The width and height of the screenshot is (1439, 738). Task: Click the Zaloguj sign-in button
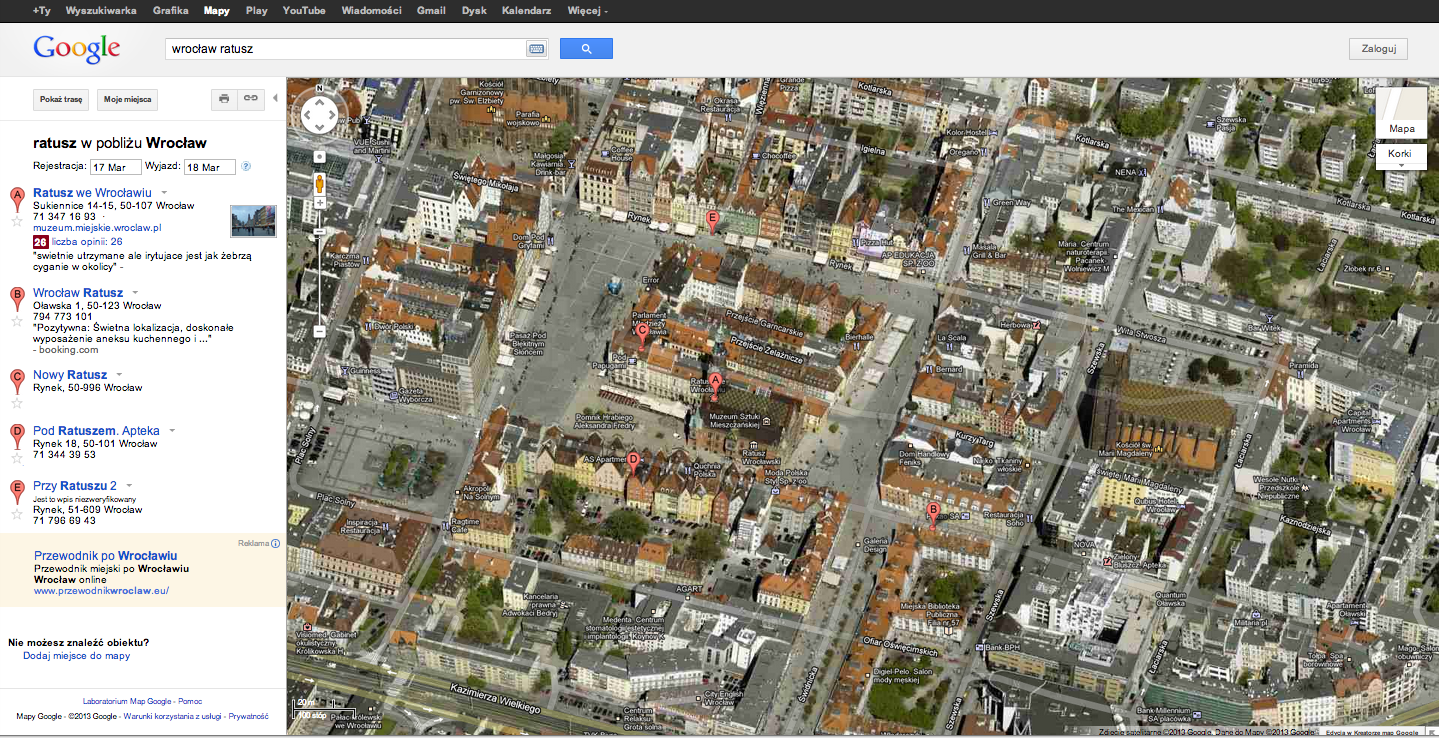click(1378, 49)
